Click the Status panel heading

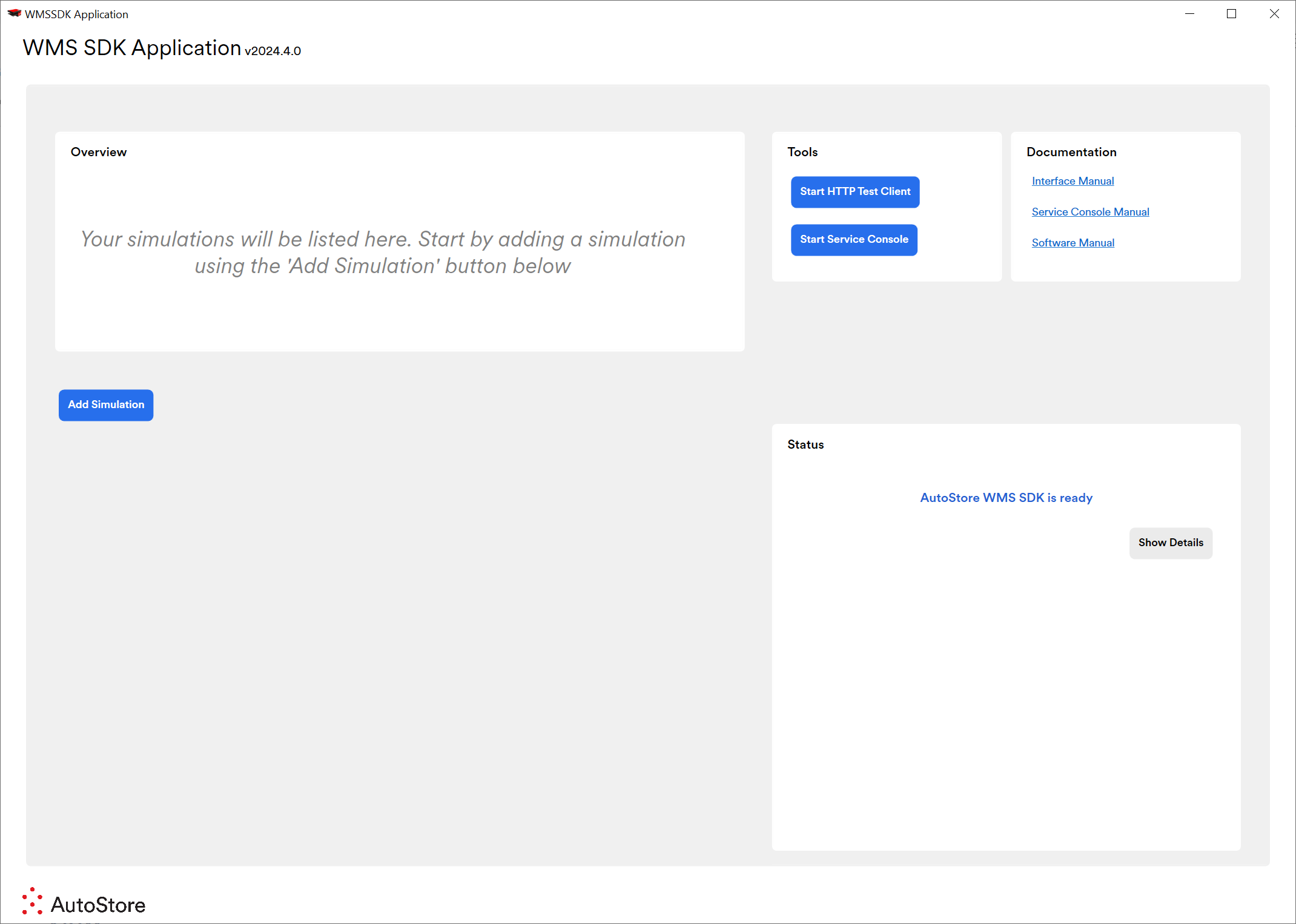(x=805, y=444)
